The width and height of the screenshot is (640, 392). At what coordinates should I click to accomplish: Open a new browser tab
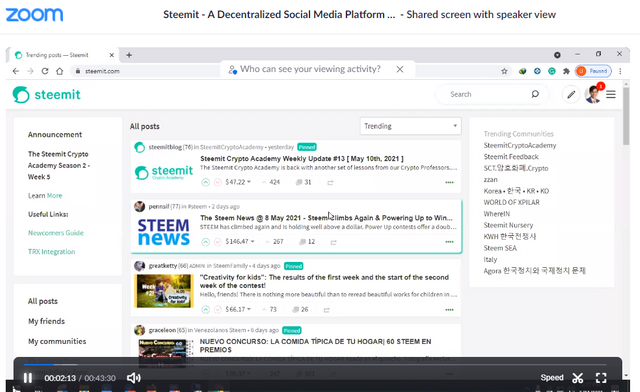[129, 55]
